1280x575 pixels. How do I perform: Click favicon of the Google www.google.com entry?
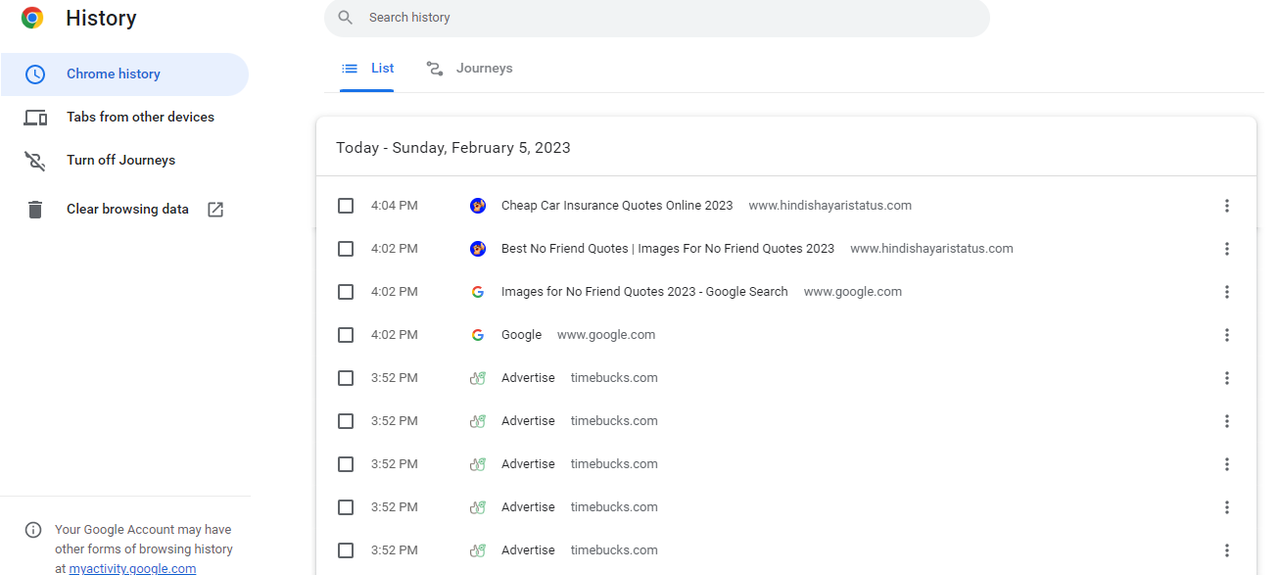click(x=478, y=335)
